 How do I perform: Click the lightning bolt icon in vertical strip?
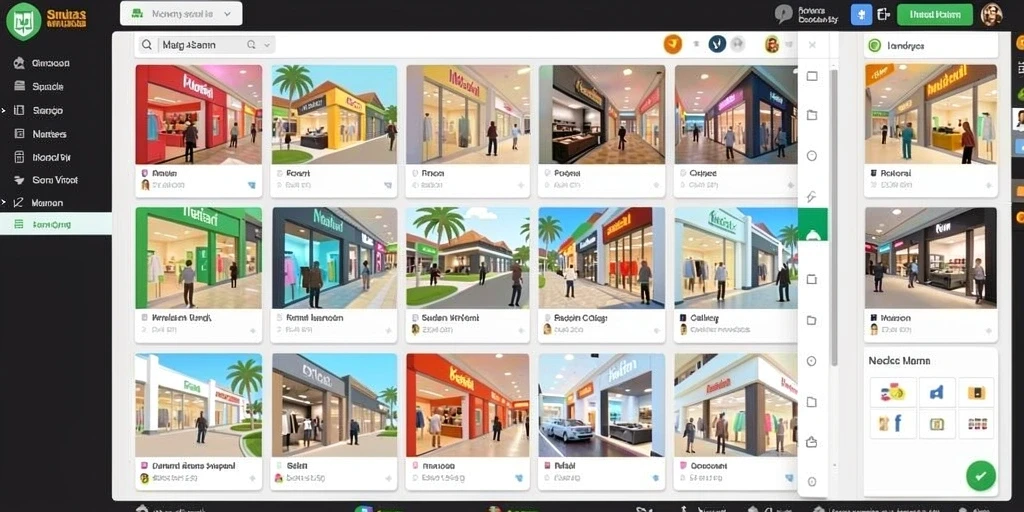pos(812,197)
